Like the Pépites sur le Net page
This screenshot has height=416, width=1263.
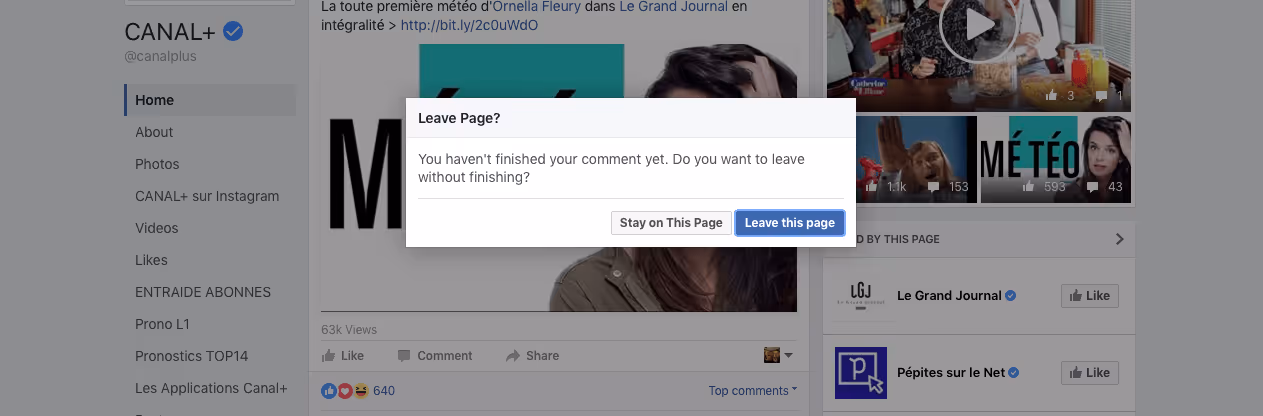tap(1089, 373)
